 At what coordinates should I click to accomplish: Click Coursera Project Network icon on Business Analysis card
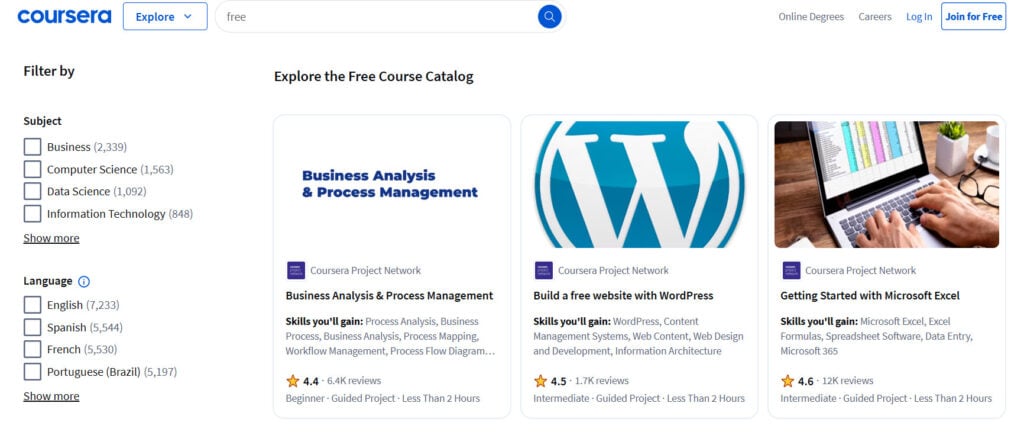coord(295,270)
